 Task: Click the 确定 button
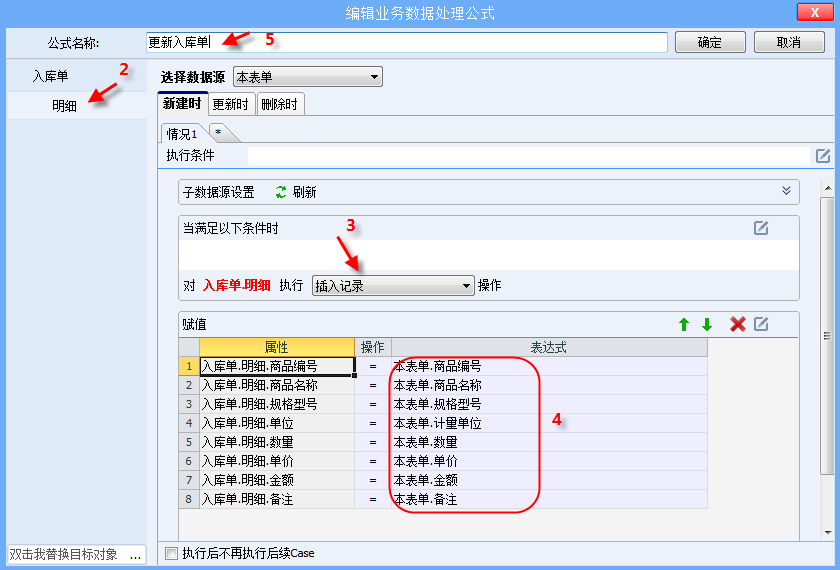[710, 42]
